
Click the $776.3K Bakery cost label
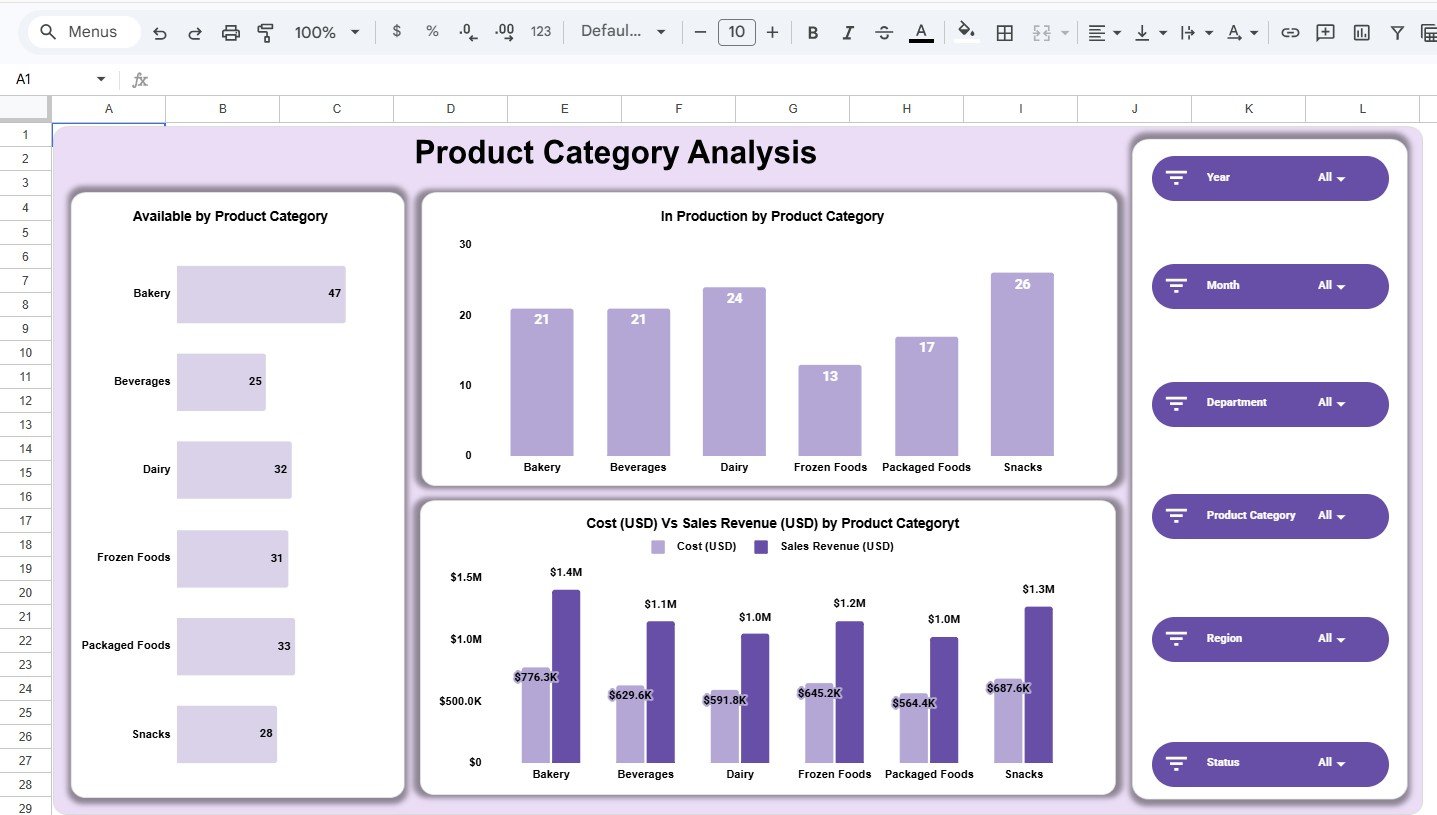536,677
